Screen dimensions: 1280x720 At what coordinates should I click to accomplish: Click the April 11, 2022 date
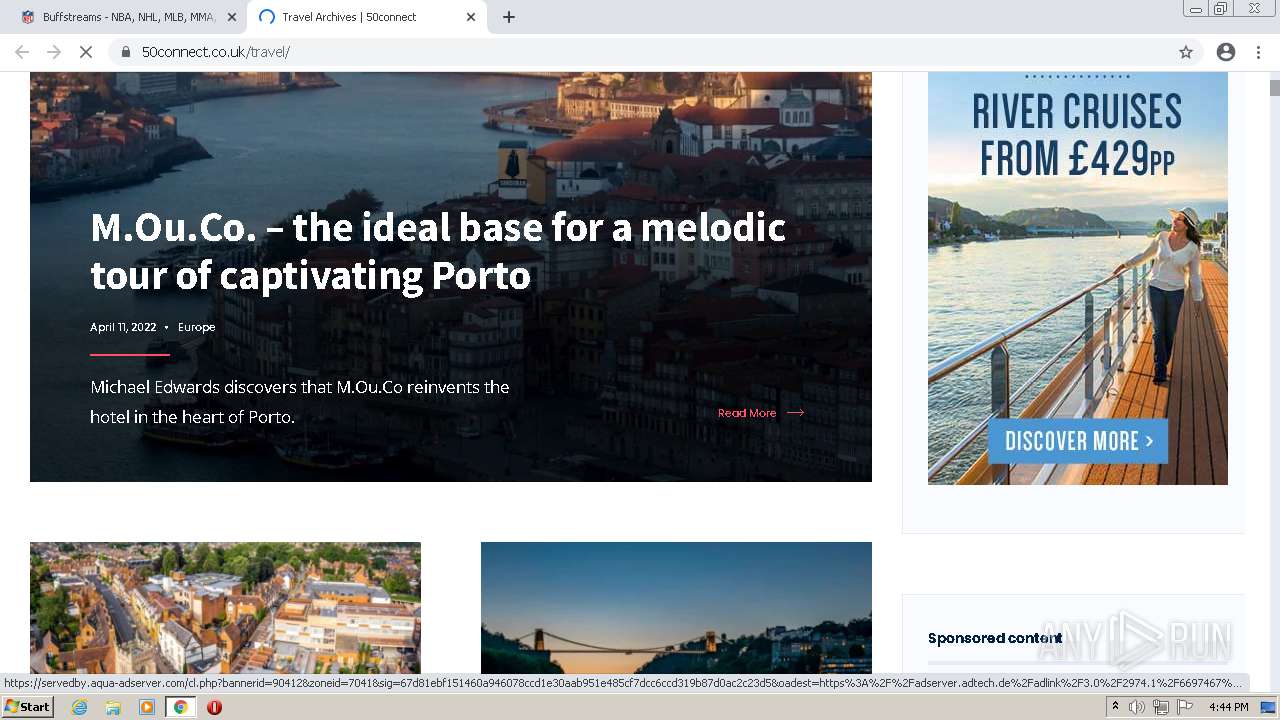pos(123,327)
